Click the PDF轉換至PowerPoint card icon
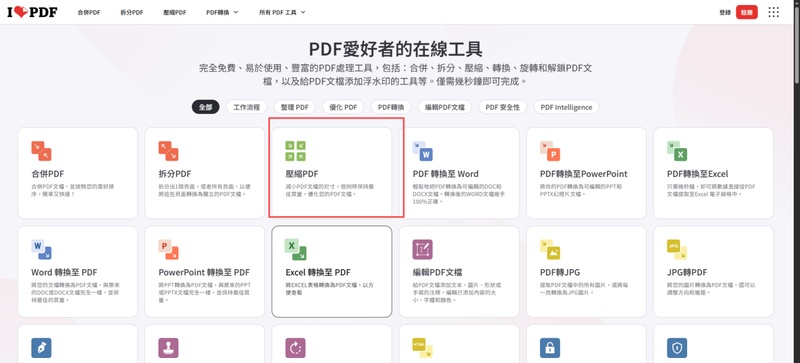The image size is (800, 363). [x=550, y=151]
